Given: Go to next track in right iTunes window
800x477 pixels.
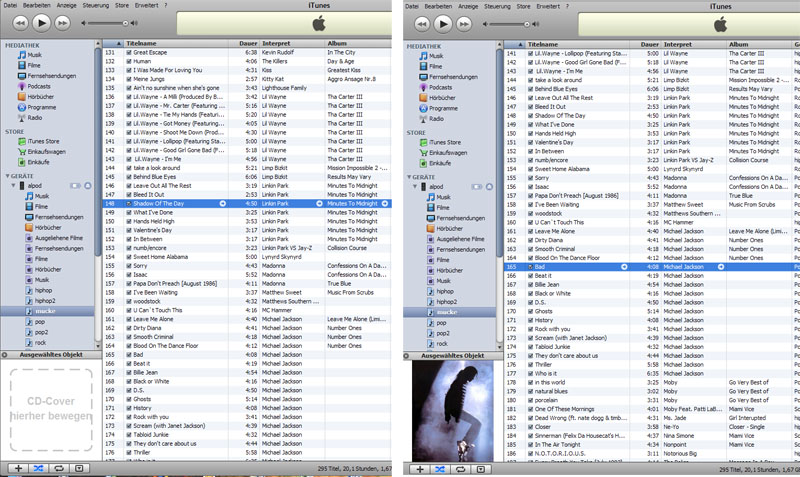Looking at the screenshot, I should (464, 23).
